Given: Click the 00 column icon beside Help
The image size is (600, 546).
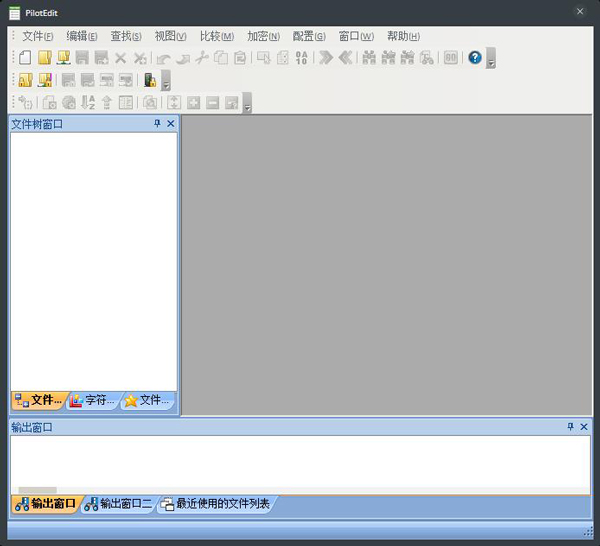Looking at the screenshot, I should click(x=451, y=58).
